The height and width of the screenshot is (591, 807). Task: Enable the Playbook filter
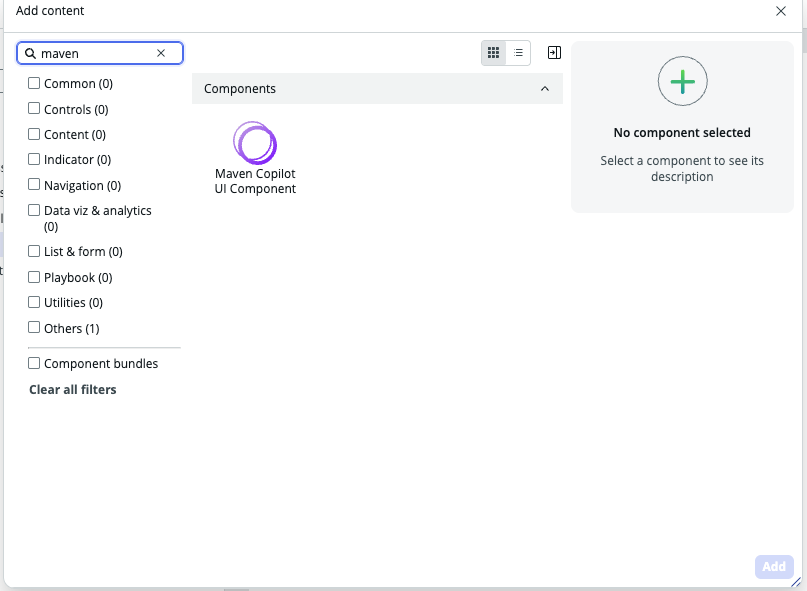[x=33, y=276]
